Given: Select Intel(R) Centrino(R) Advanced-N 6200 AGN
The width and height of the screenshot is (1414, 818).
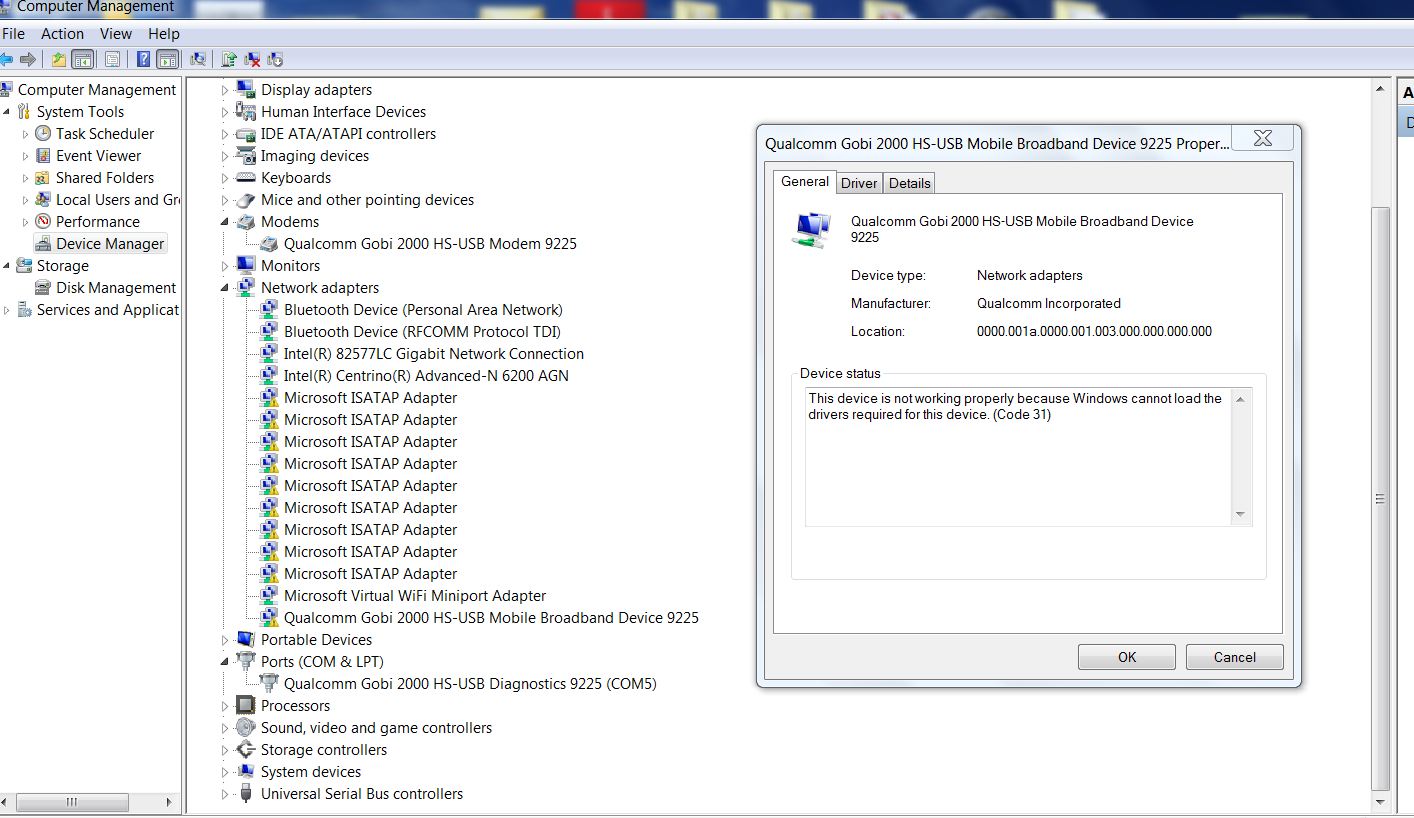Looking at the screenshot, I should (426, 375).
